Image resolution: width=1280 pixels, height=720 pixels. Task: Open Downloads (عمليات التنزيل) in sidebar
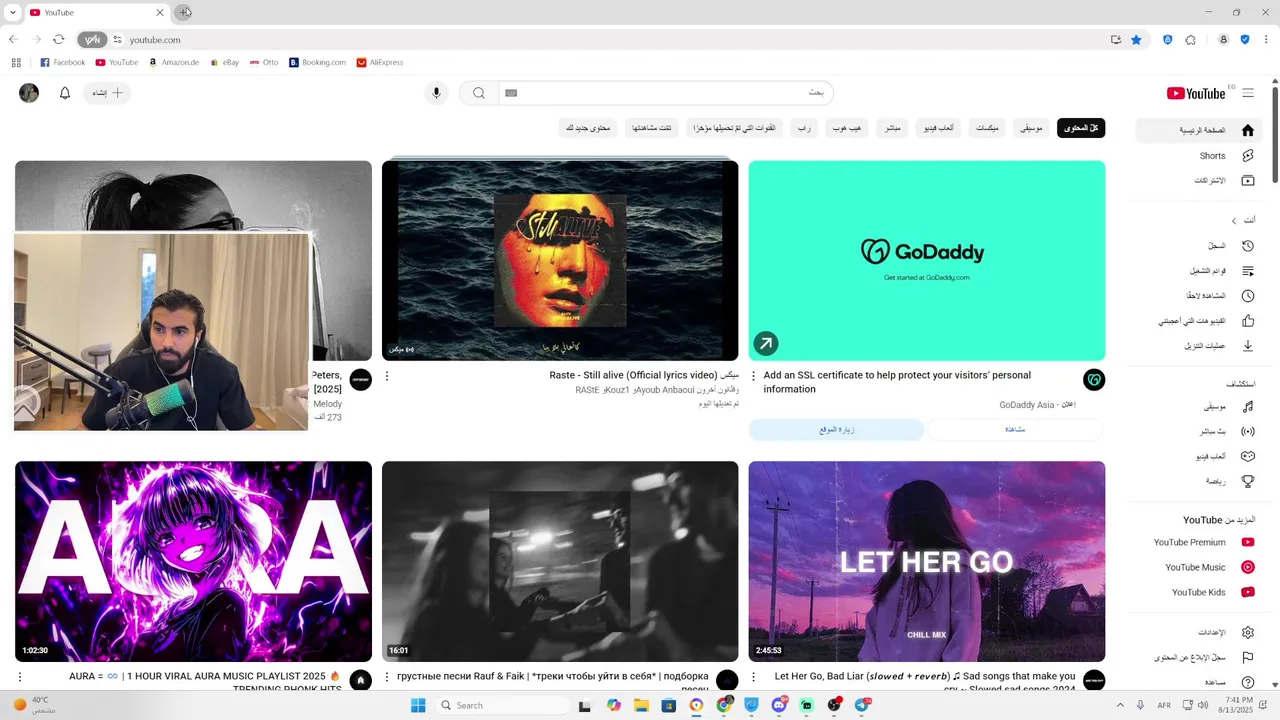click(x=1198, y=346)
